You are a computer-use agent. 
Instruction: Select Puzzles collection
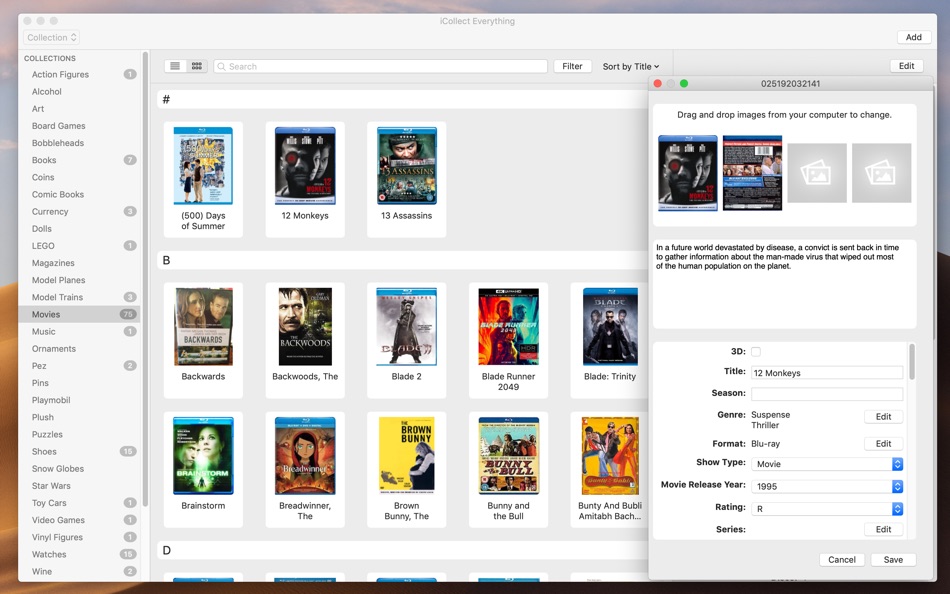pyautogui.click(x=79, y=435)
